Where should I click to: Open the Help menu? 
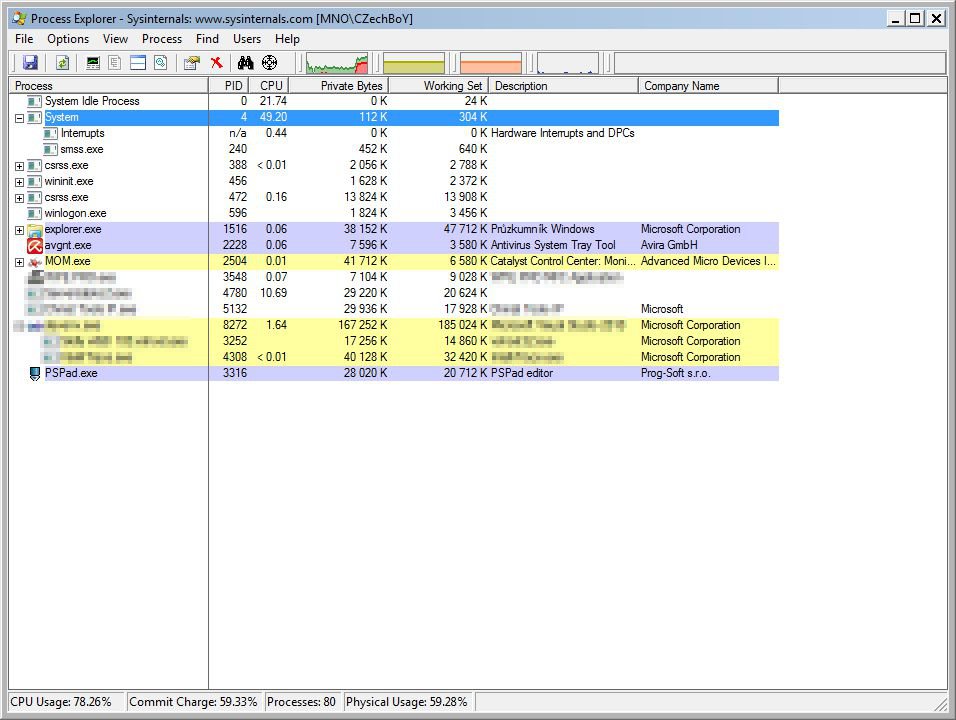[287, 39]
